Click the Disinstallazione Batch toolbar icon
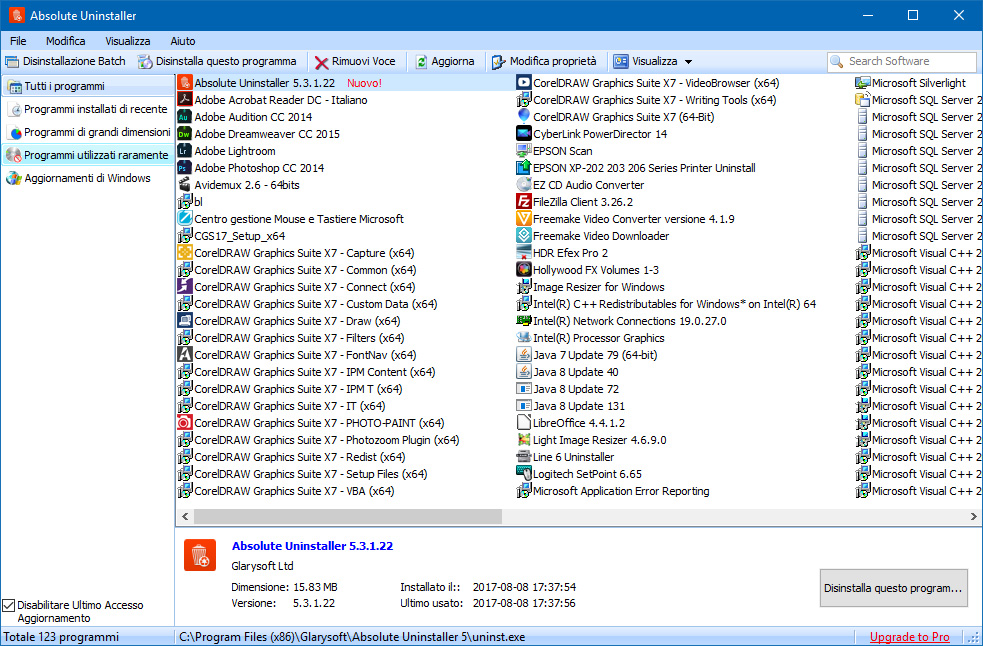 [12, 61]
